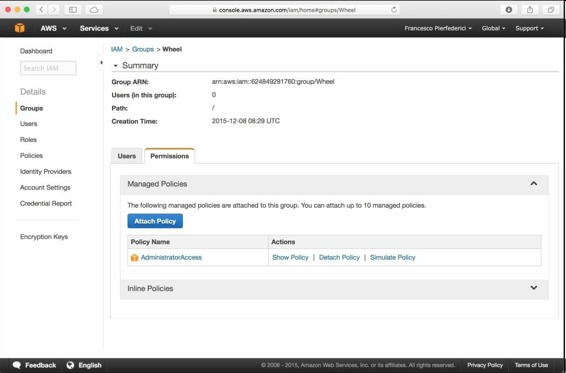566x373 pixels.
Task: Open the Terms of Use link
Action: coord(531,365)
